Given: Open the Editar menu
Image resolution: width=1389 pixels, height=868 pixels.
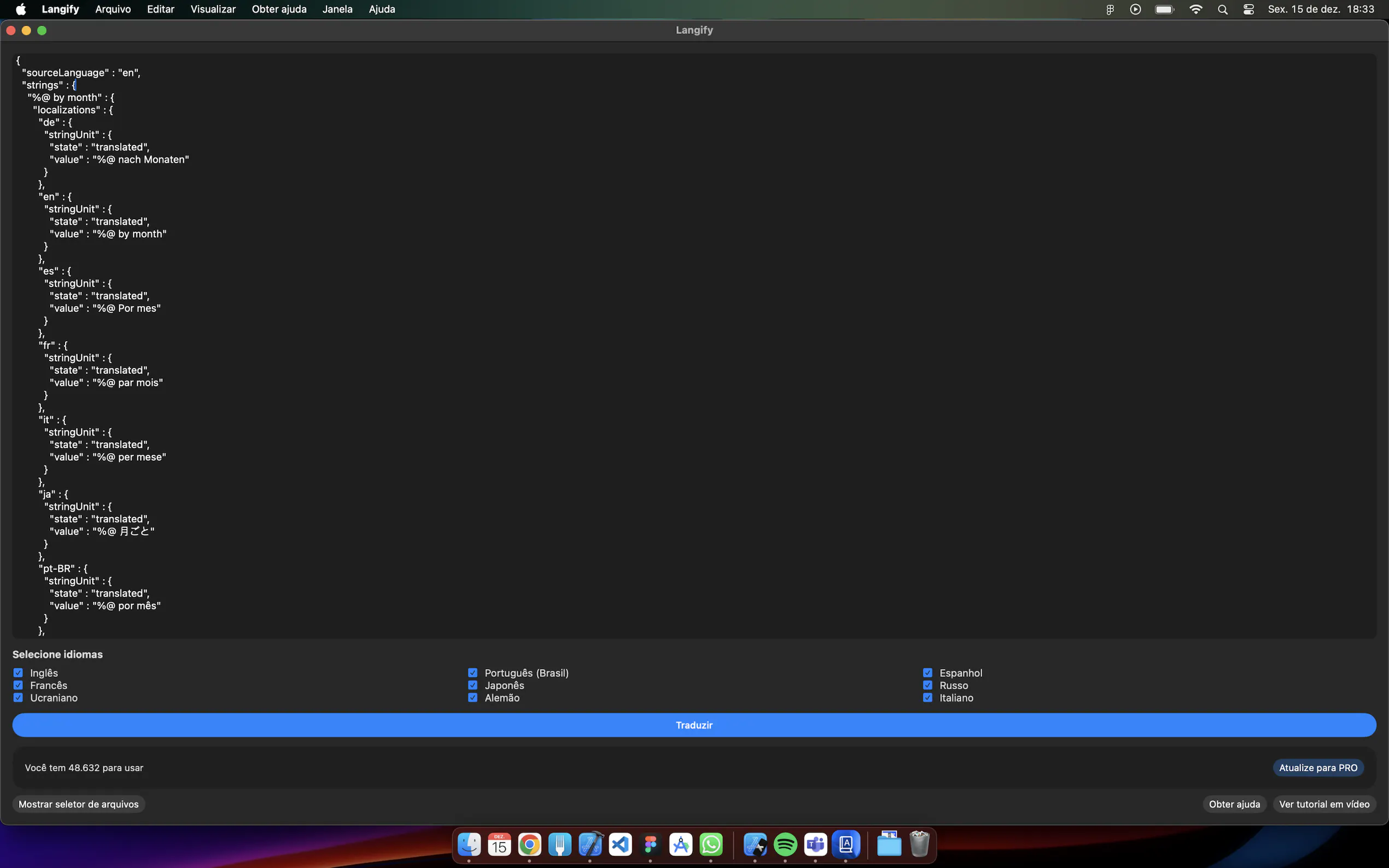Looking at the screenshot, I should [x=161, y=9].
